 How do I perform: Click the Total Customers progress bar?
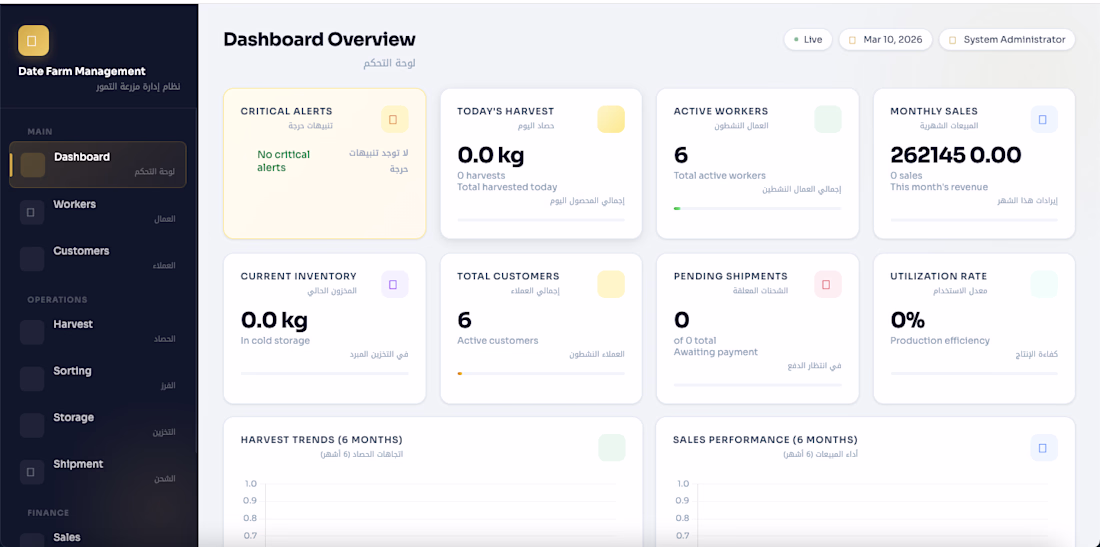(x=541, y=373)
